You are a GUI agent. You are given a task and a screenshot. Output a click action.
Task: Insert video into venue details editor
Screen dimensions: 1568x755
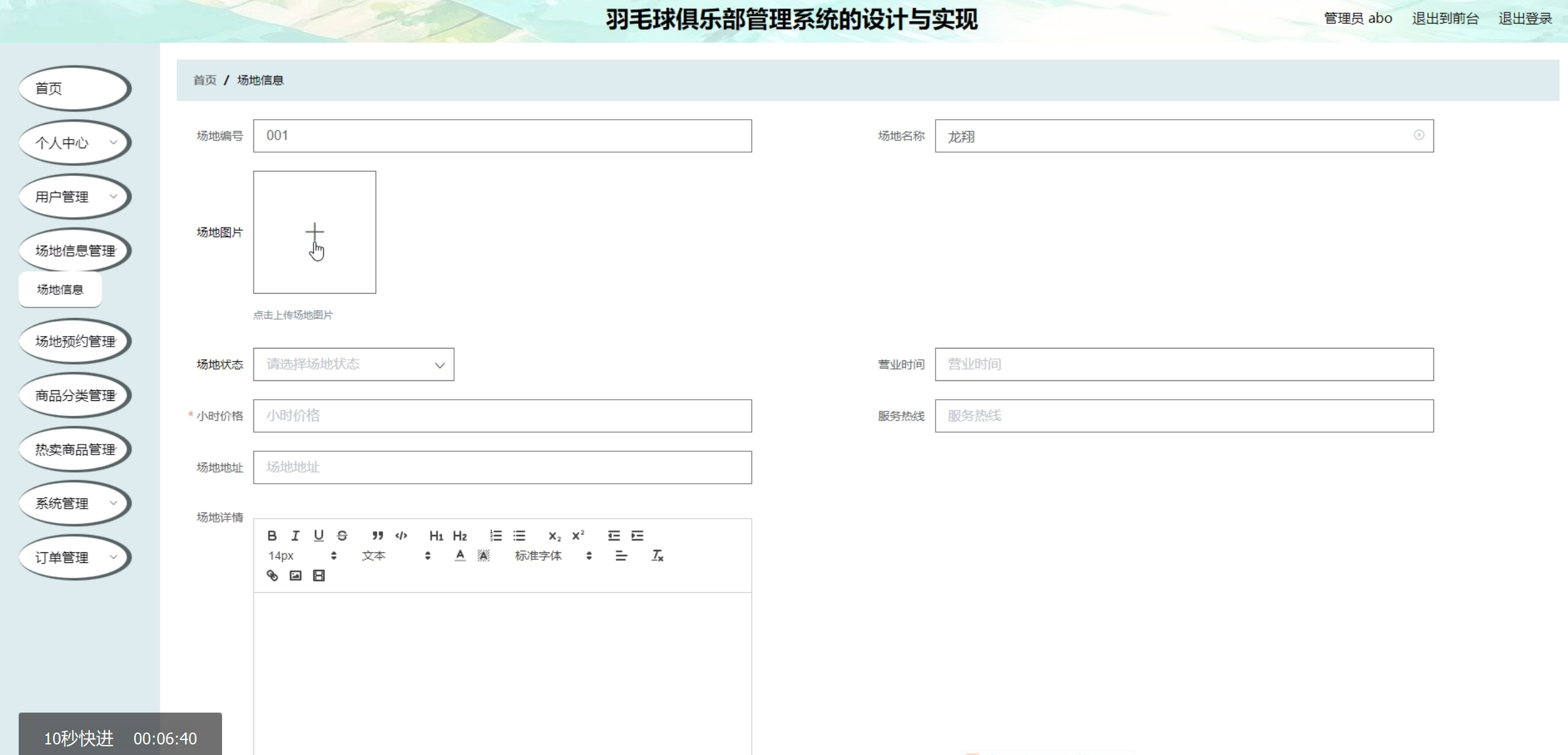coord(319,575)
